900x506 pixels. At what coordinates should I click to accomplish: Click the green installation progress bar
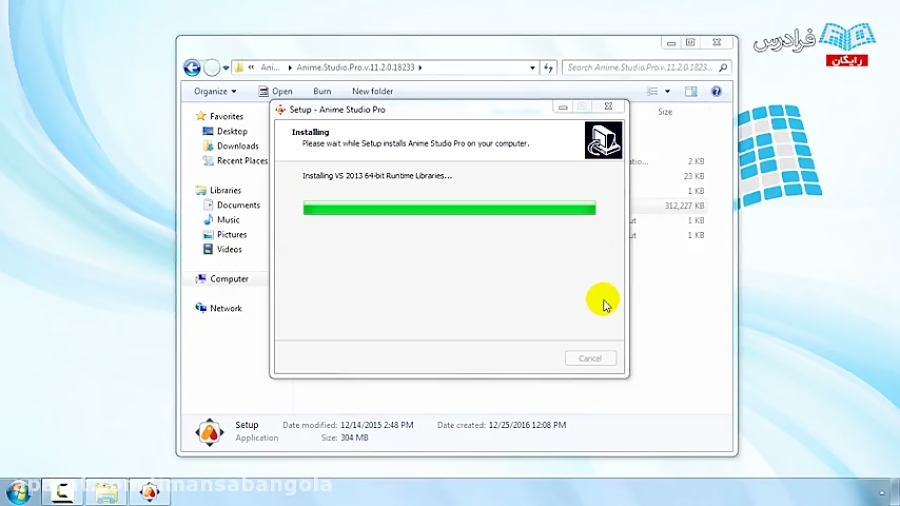click(449, 208)
